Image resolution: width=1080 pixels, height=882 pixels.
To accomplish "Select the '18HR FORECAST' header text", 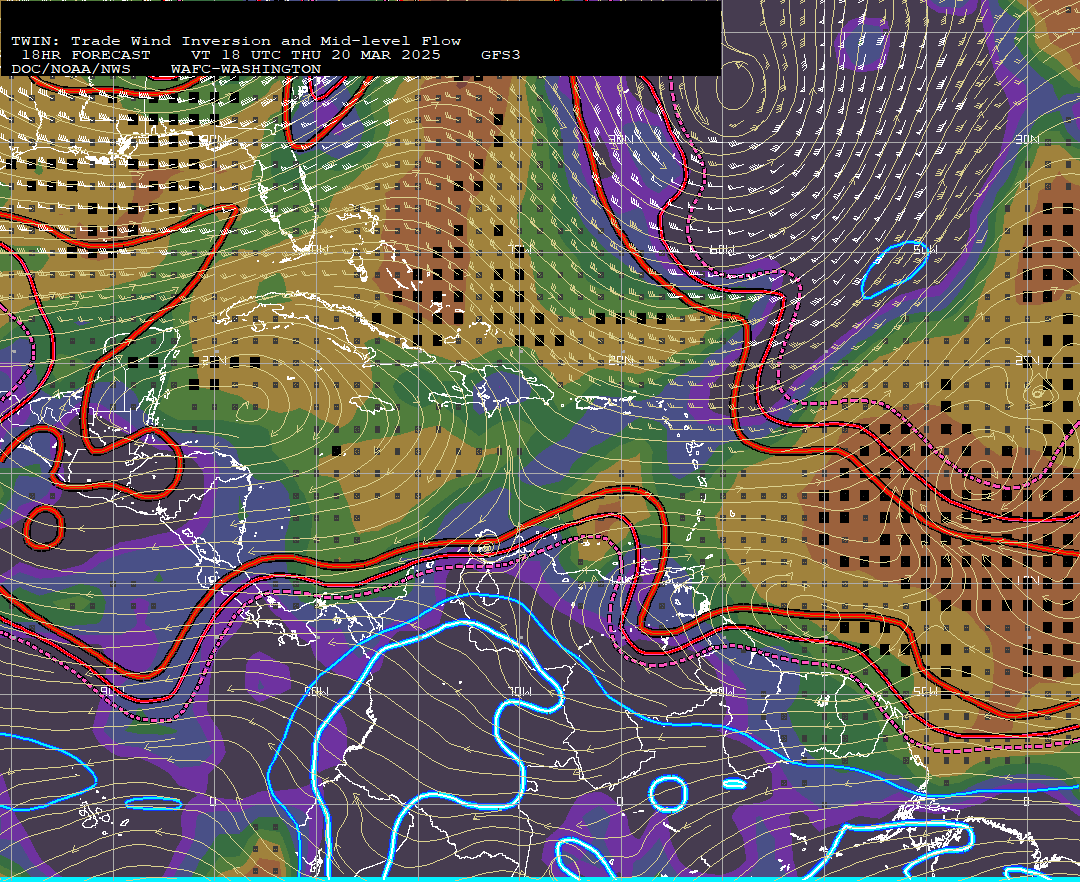I will (x=85, y=55).
